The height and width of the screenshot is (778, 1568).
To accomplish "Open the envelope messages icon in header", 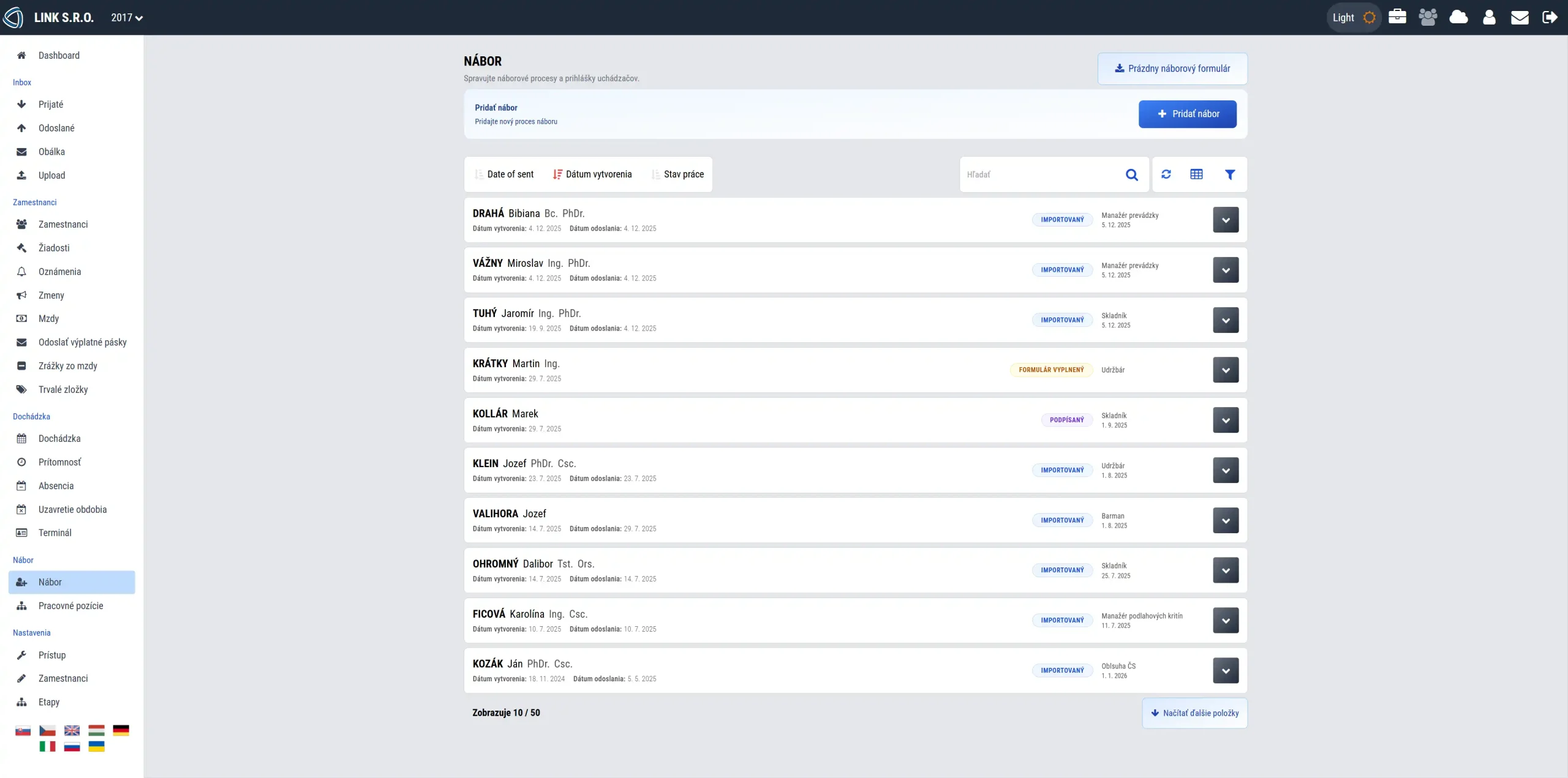I will click(x=1520, y=17).
